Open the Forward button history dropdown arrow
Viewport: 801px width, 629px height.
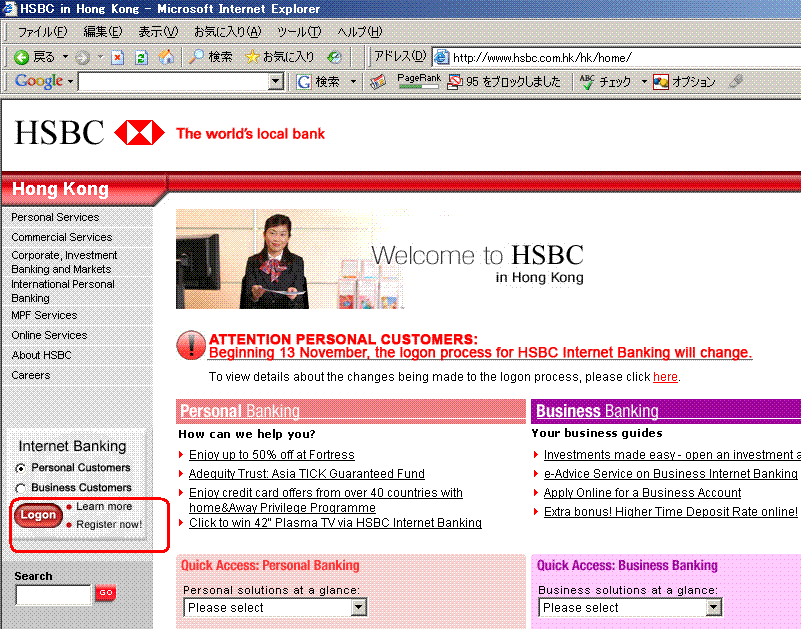(100, 57)
